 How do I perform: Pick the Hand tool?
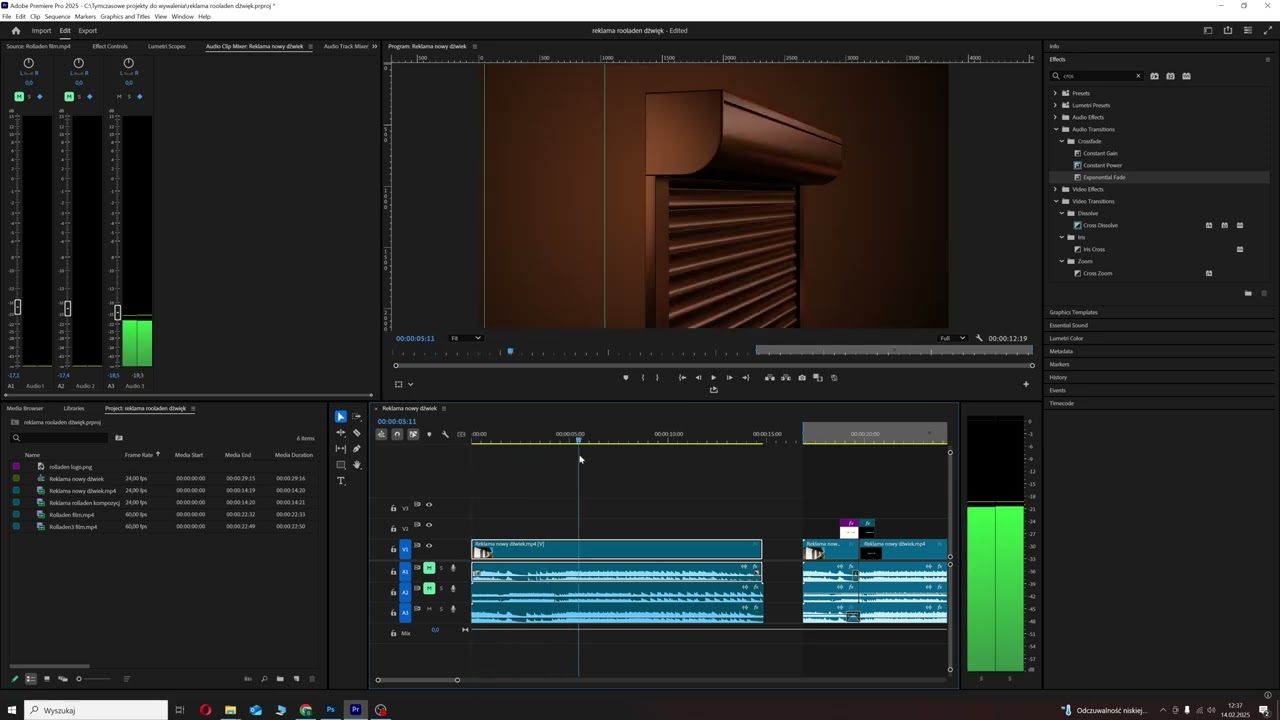point(357,465)
